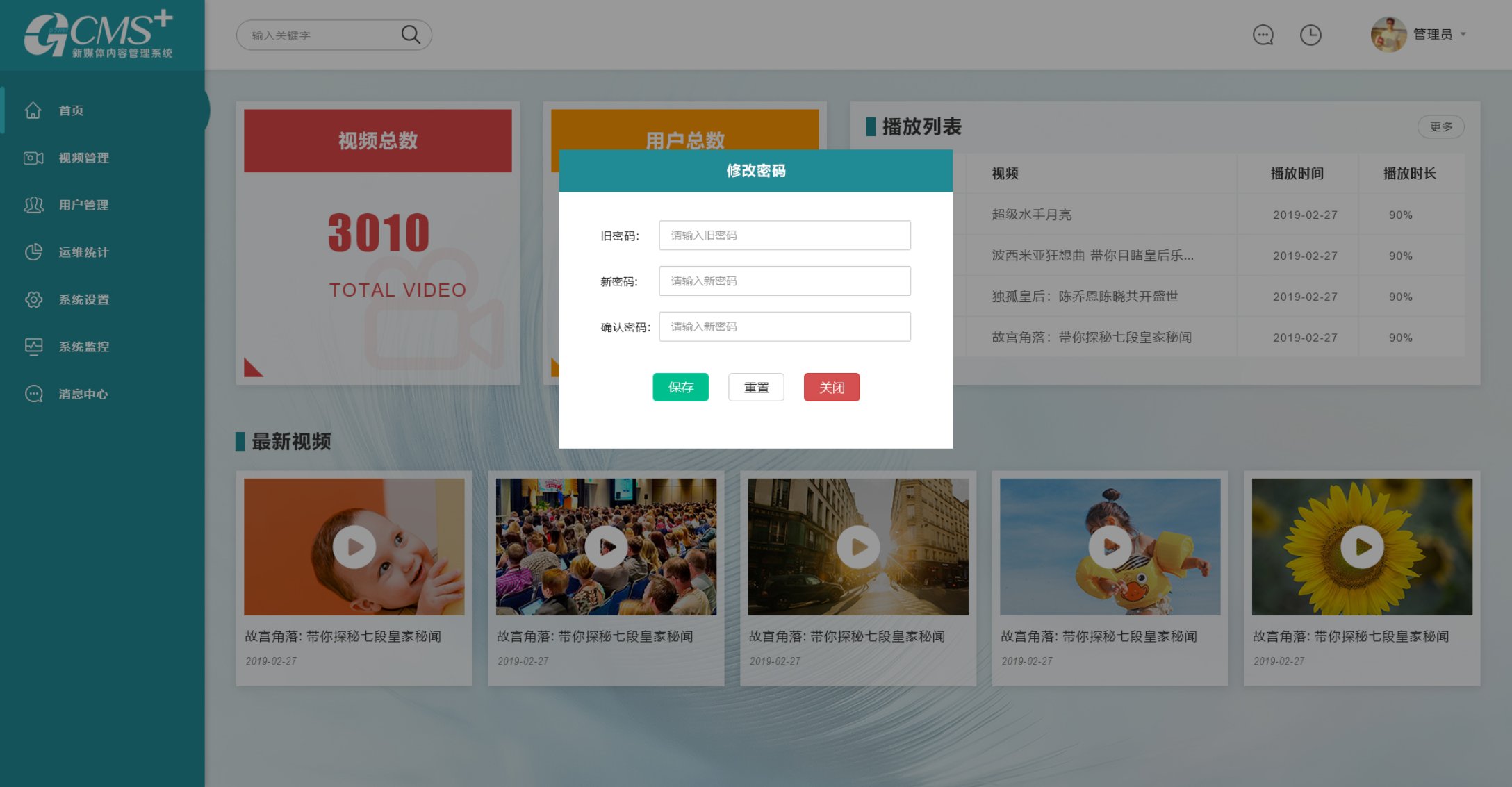The image size is (1512, 787).
Task: Click the 运维统计 pie chart icon
Action: [33, 252]
